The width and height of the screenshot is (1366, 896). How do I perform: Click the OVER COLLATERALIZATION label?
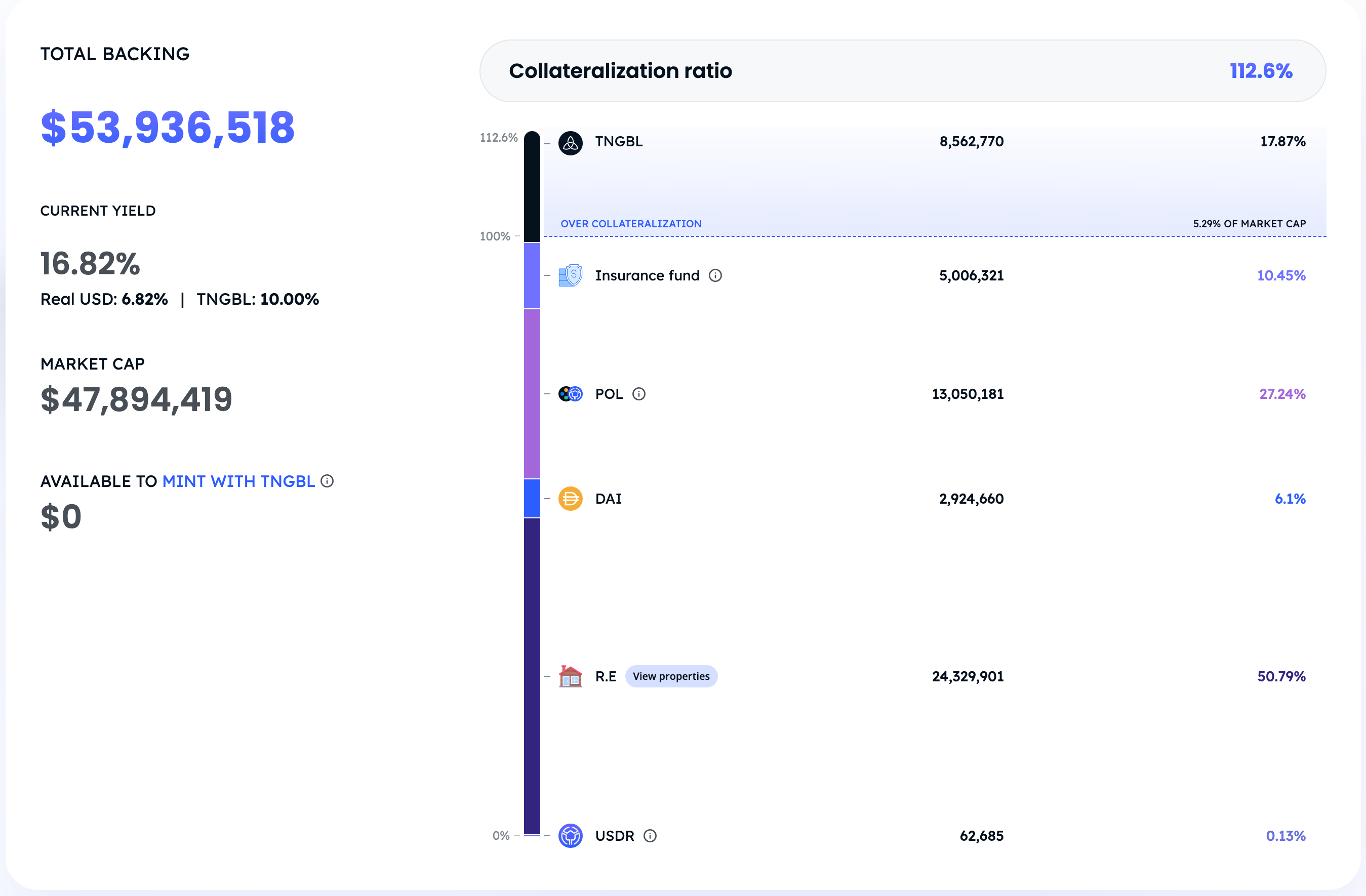pyautogui.click(x=631, y=224)
